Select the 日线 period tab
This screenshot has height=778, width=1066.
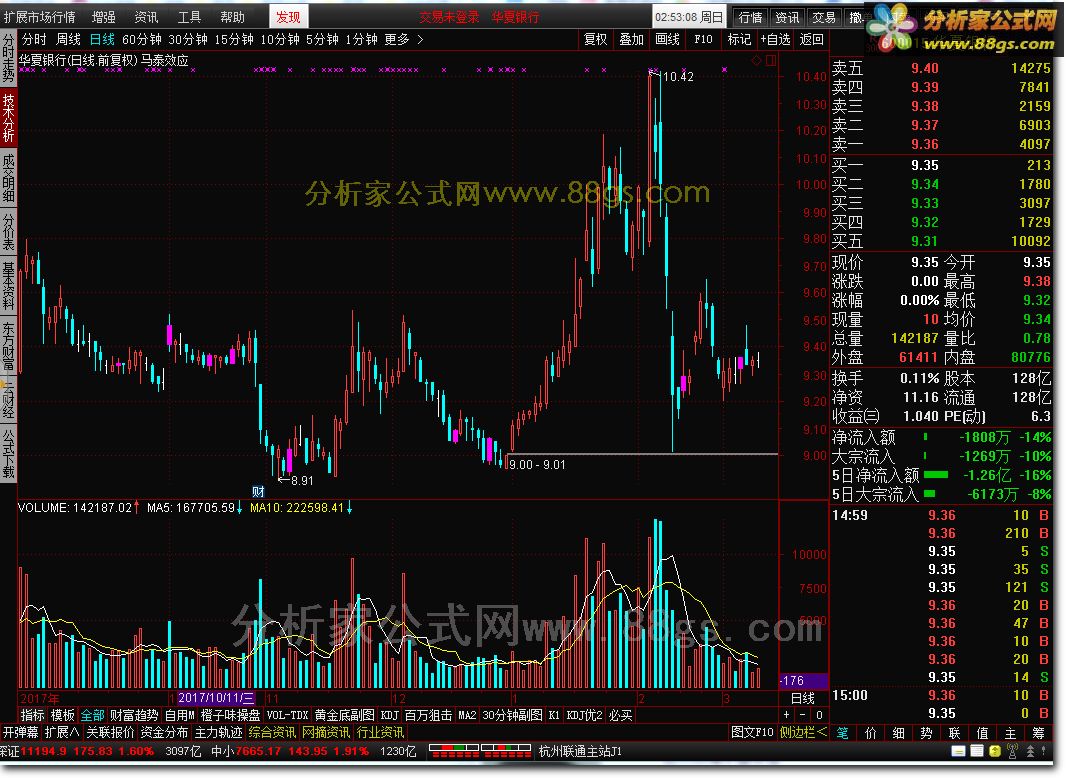coord(102,39)
